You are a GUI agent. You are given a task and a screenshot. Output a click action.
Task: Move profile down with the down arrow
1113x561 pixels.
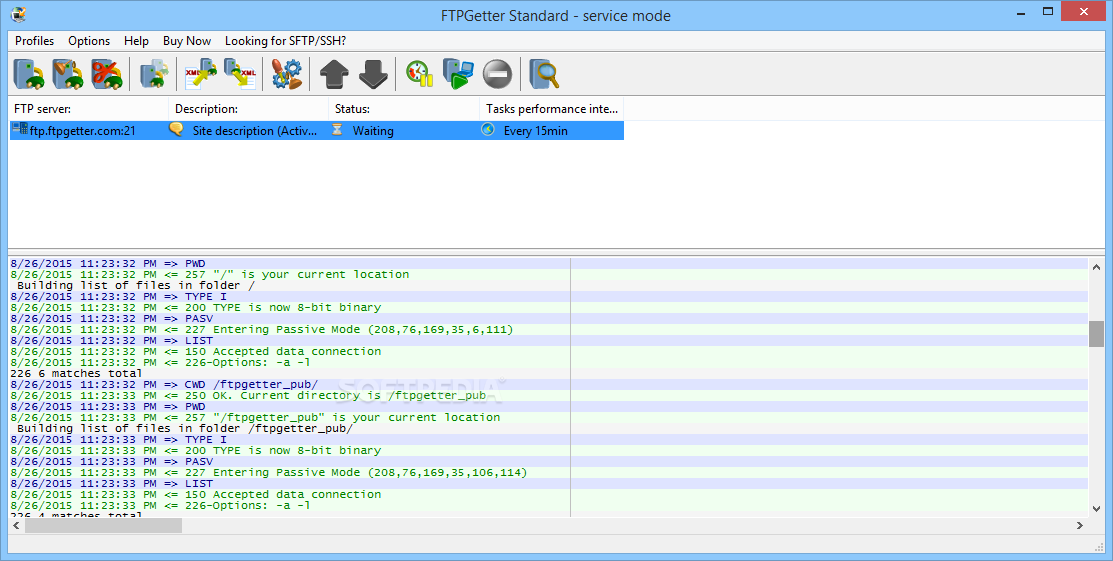tap(373, 74)
